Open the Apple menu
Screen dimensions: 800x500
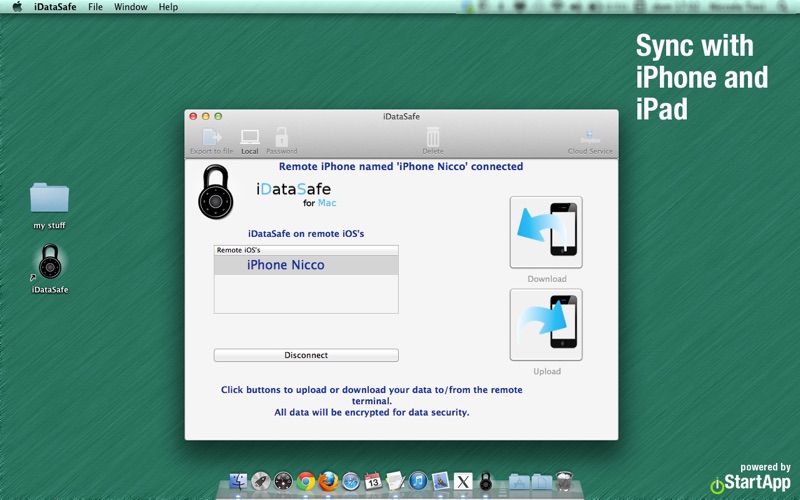[17, 7]
